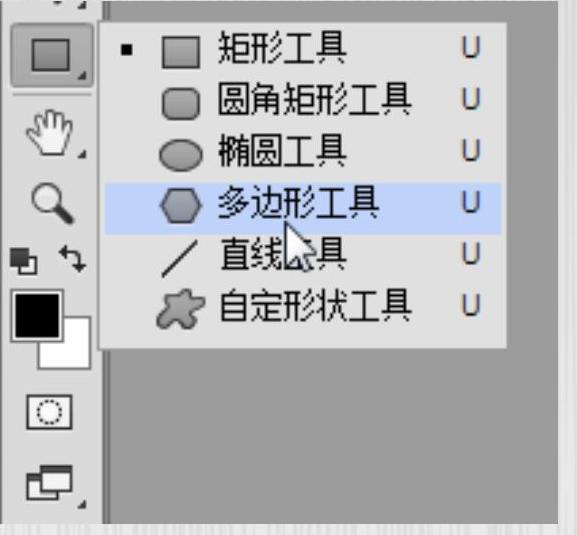Pick 圆角矩形工具 from the list
Image resolution: width=577 pixels, height=535 pixels.
coord(302,103)
